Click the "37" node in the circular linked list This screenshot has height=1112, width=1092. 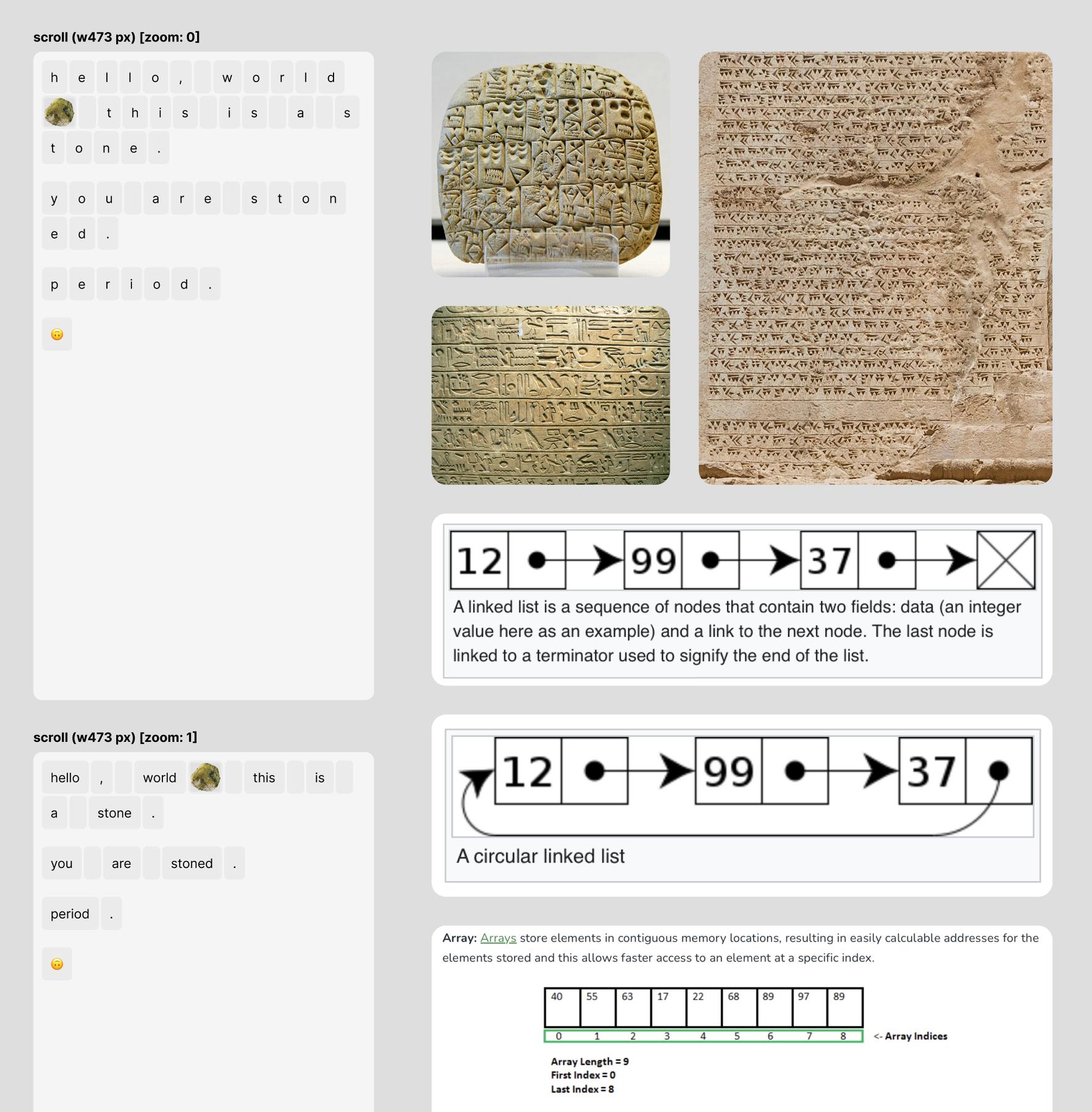931,771
